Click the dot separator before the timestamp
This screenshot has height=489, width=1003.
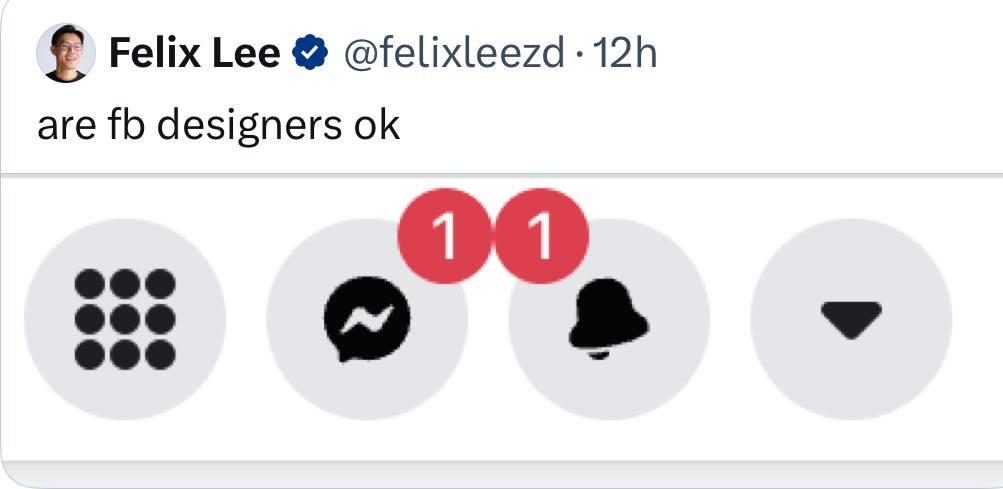pos(580,53)
